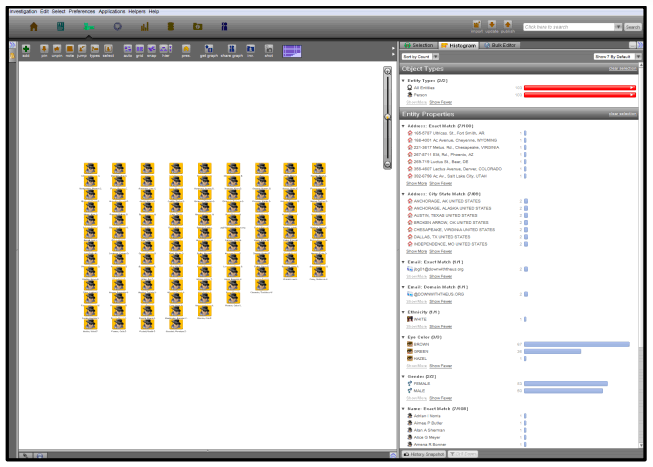653x467 pixels.
Task: Click the bar chart application icon
Action: point(145,27)
